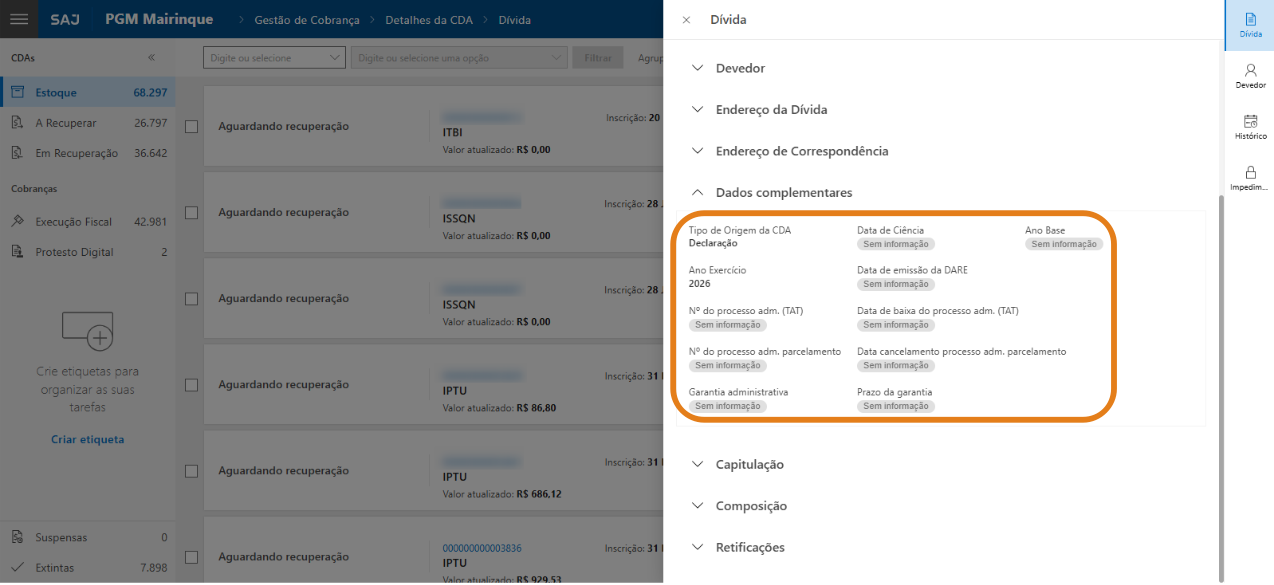Click the Dívida panel vertical scrollbar
Image resolution: width=1274 pixels, height=585 pixels.
(1221, 380)
